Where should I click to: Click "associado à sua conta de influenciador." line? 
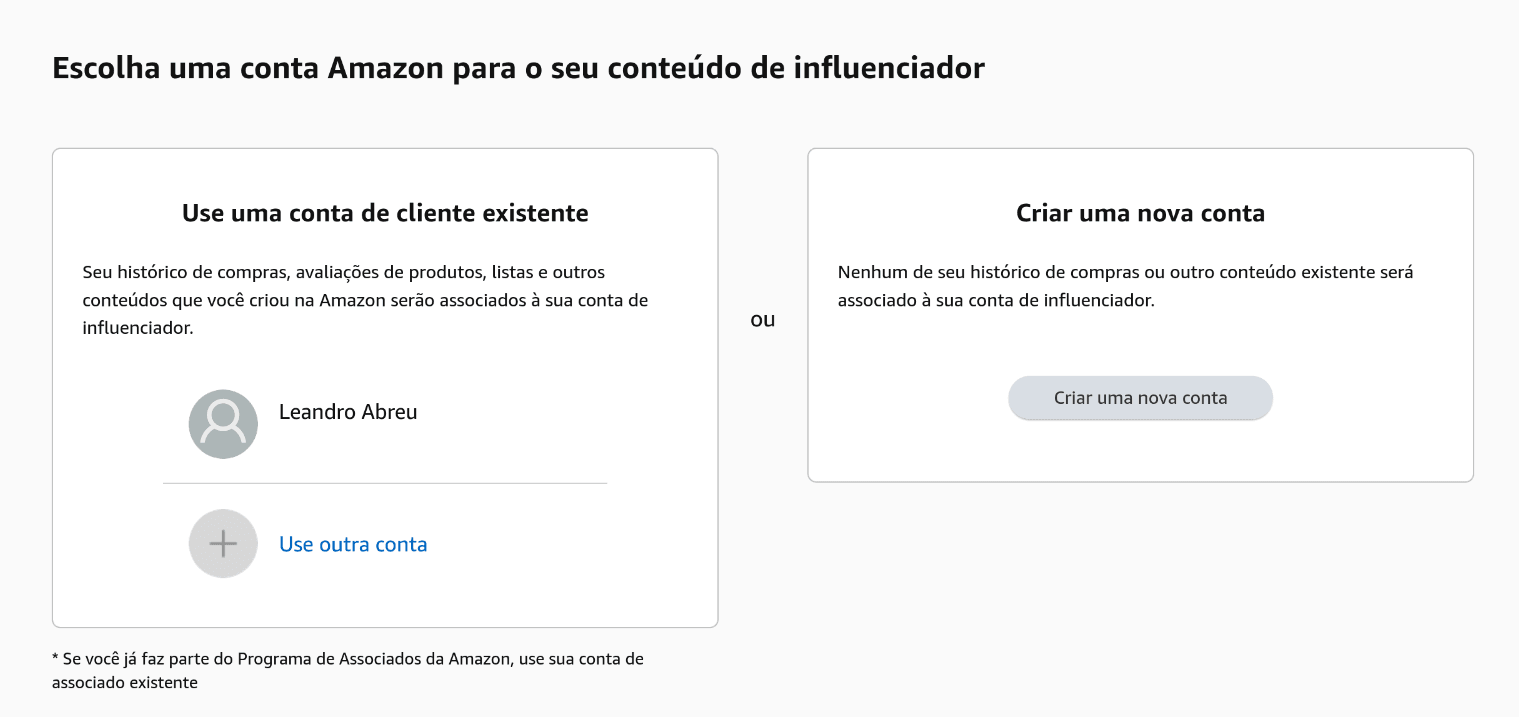[x=996, y=300]
